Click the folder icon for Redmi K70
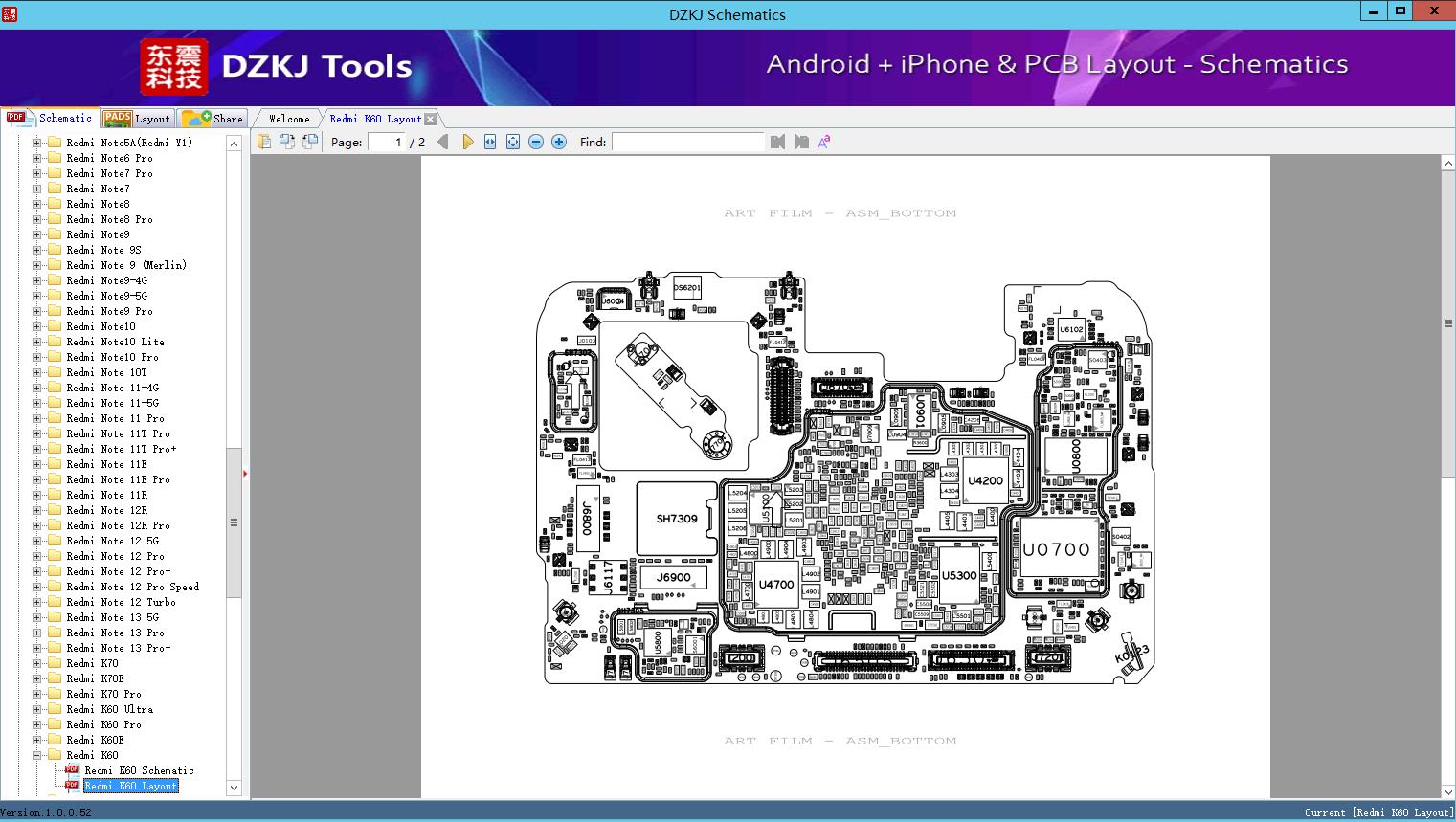This screenshot has height=822, width=1456. (55, 663)
